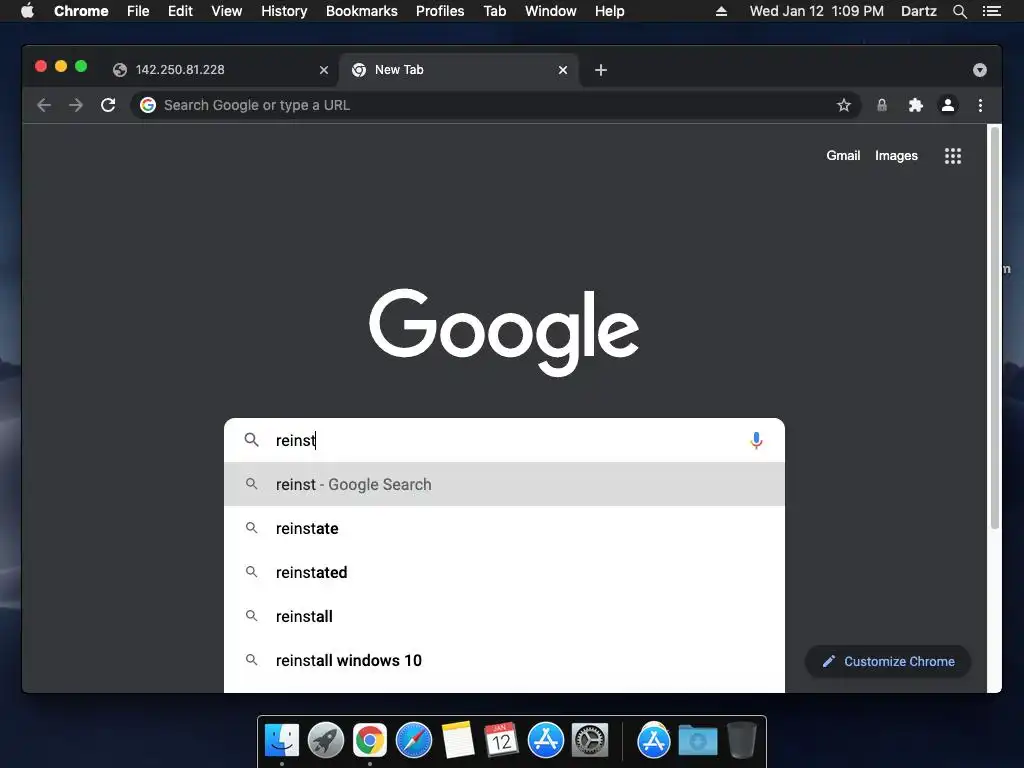Choose the 'reinstated' suggestion
This screenshot has height=768, width=1024.
pyautogui.click(x=504, y=573)
